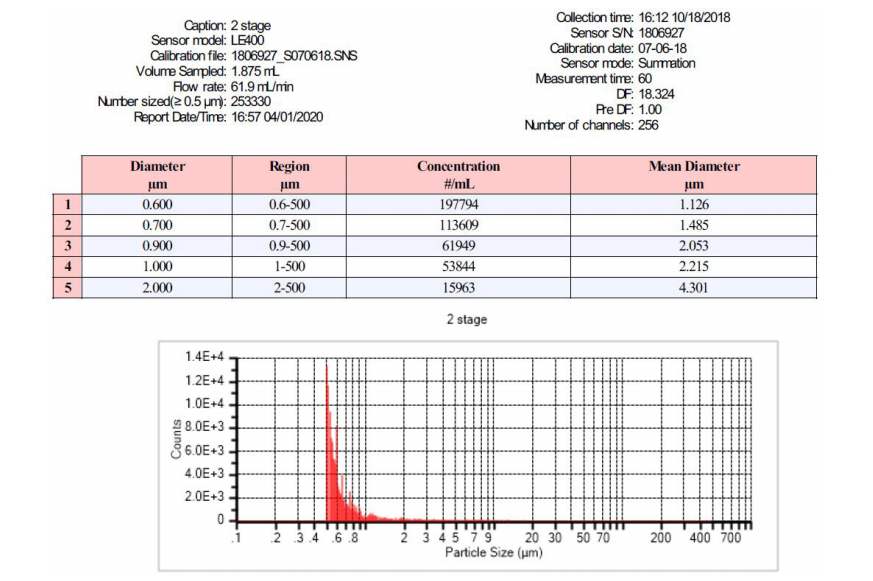Click the Mean Diameter column header
873x581 pixels.
point(693,175)
